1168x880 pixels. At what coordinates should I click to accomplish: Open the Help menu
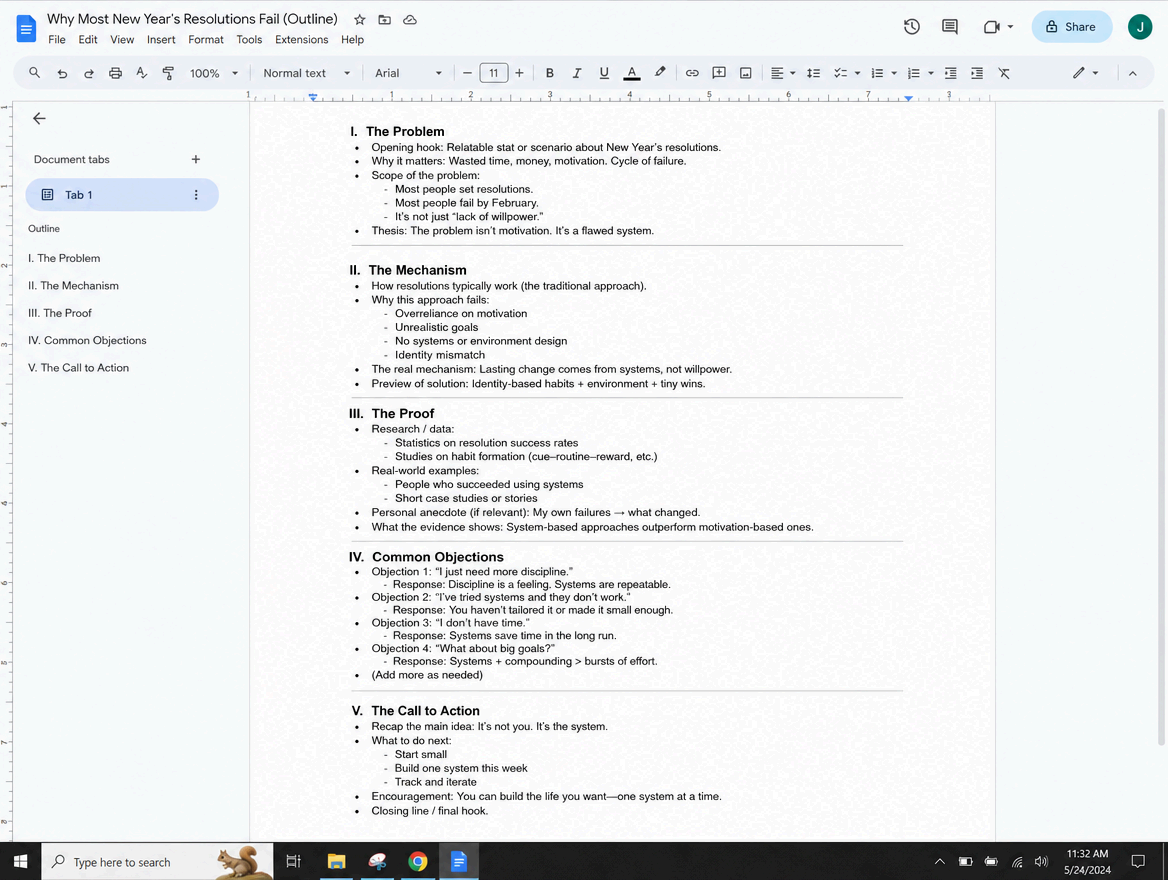[x=352, y=39]
